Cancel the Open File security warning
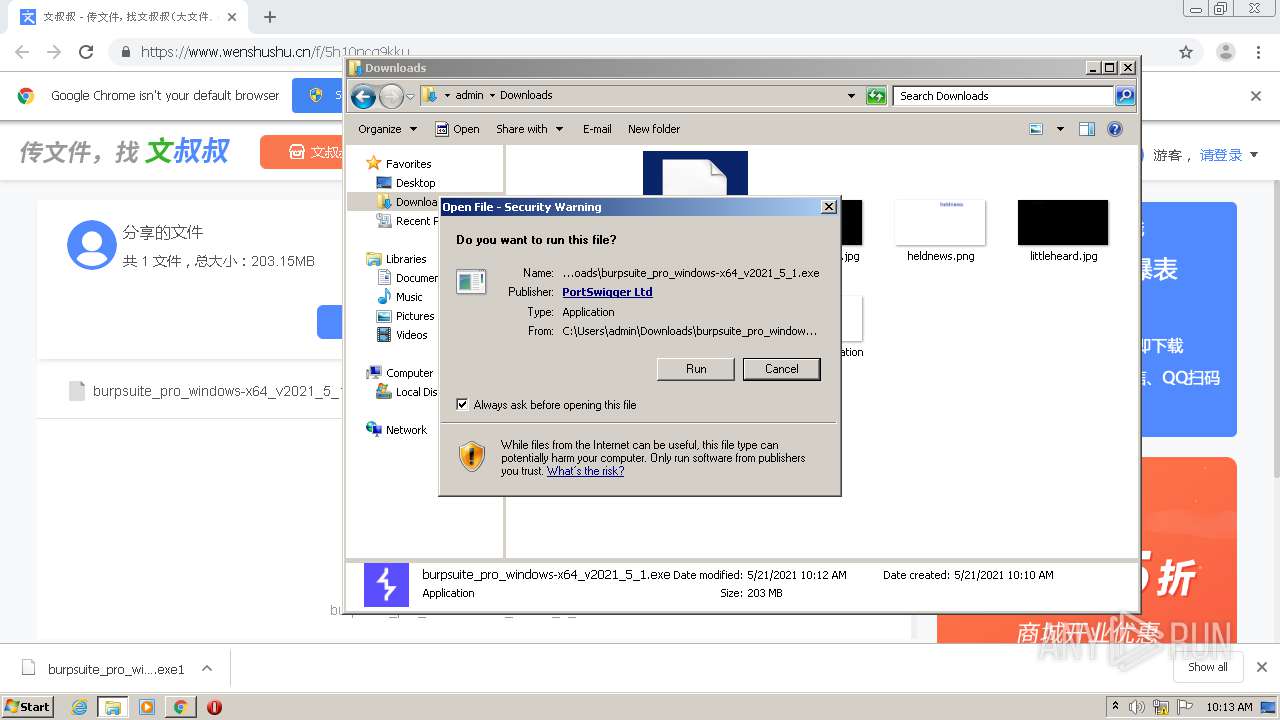1280x720 pixels. coord(781,369)
